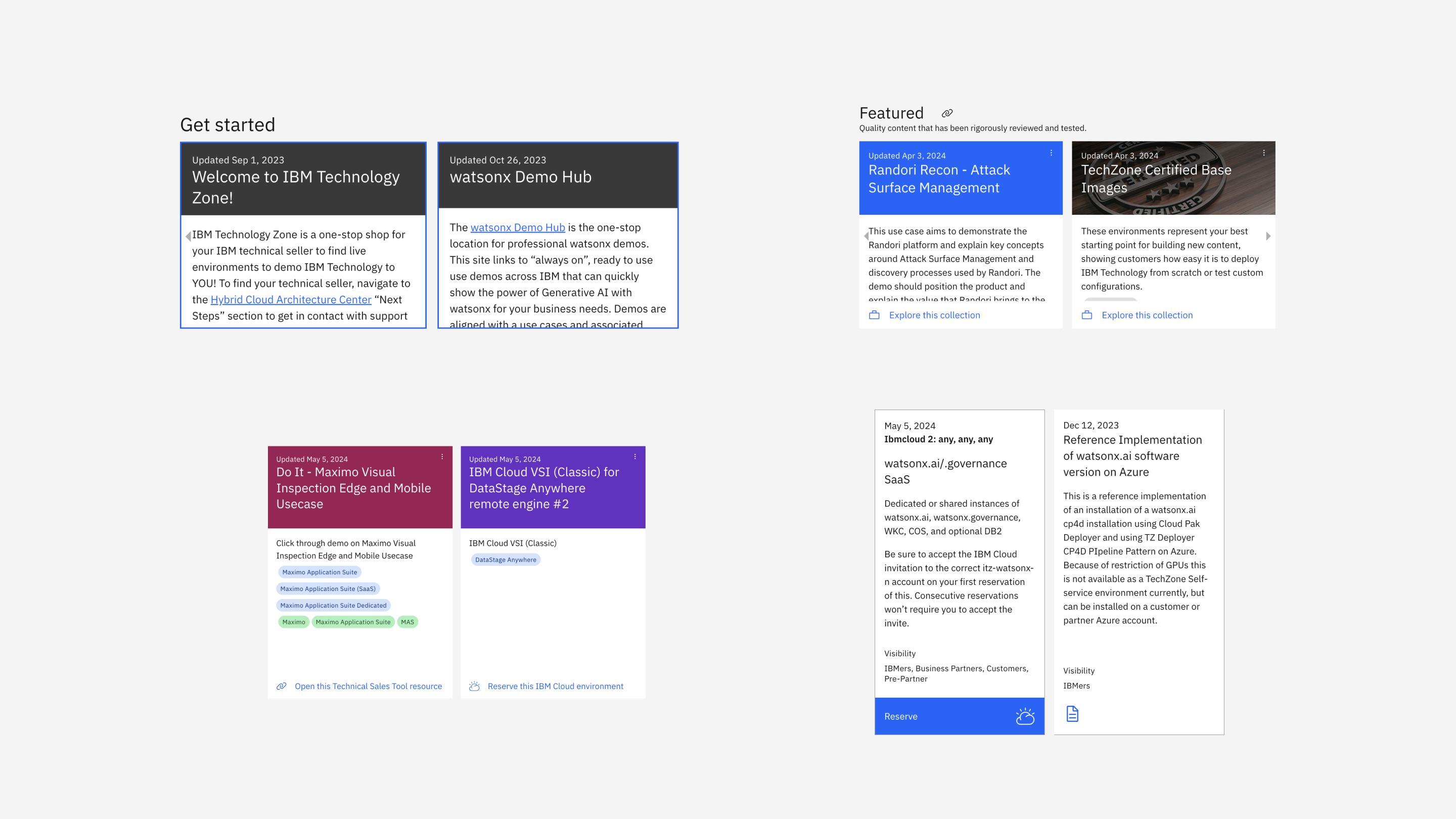The image size is (1456, 819).
Task: Select the green MAS tag
Action: (407, 622)
